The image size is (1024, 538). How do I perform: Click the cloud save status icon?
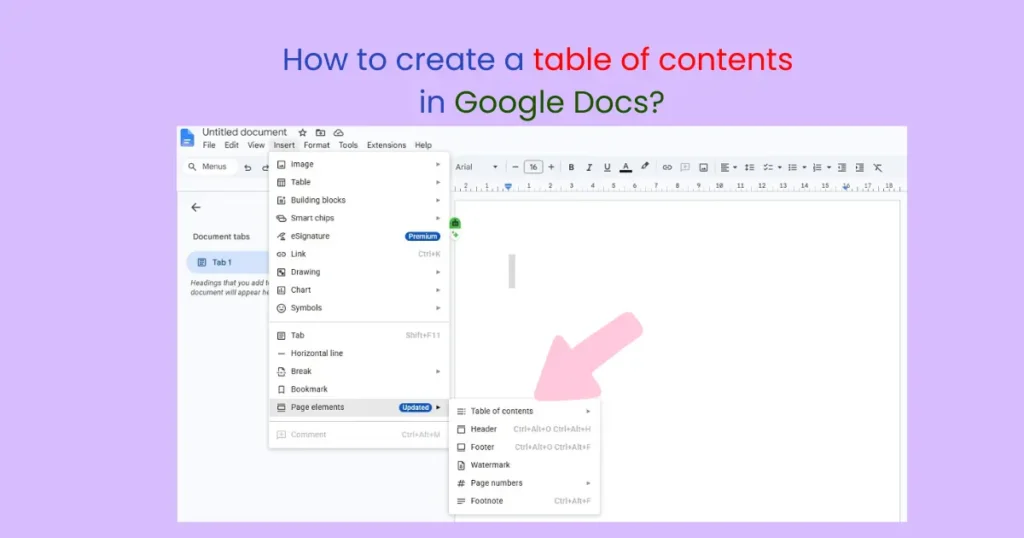338,133
